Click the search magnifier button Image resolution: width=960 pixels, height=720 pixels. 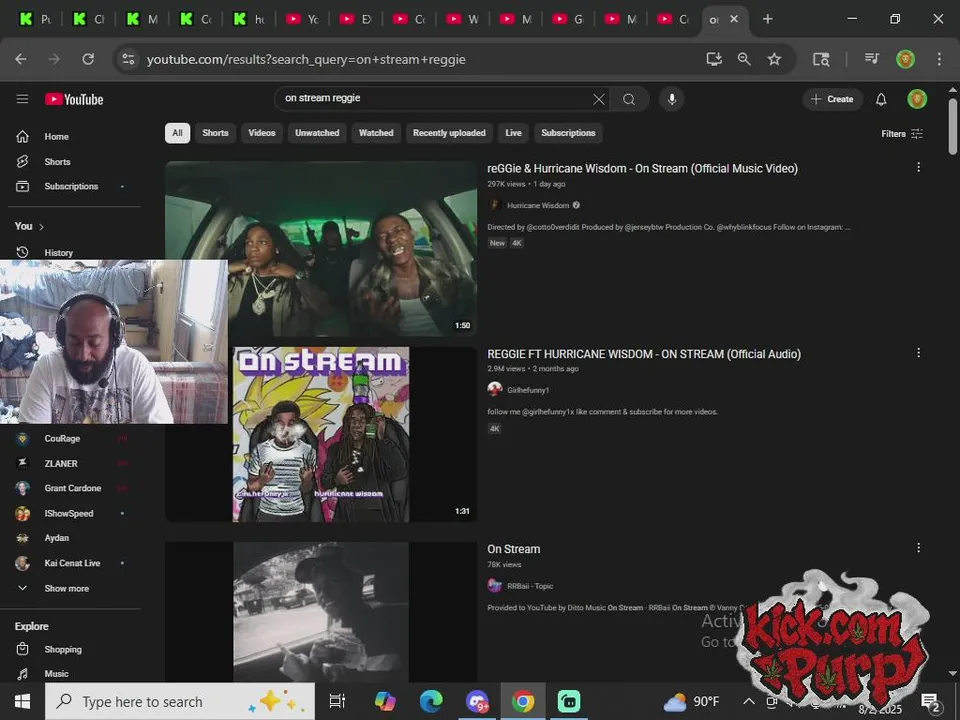click(x=629, y=99)
